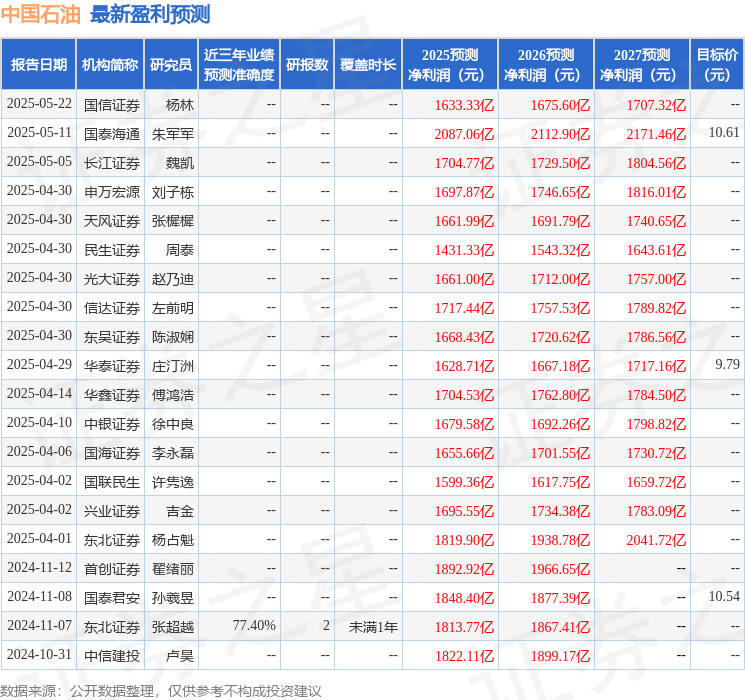Click the 2027预测净利润 column header
Viewport: 745px width, 700px height.
642,65
